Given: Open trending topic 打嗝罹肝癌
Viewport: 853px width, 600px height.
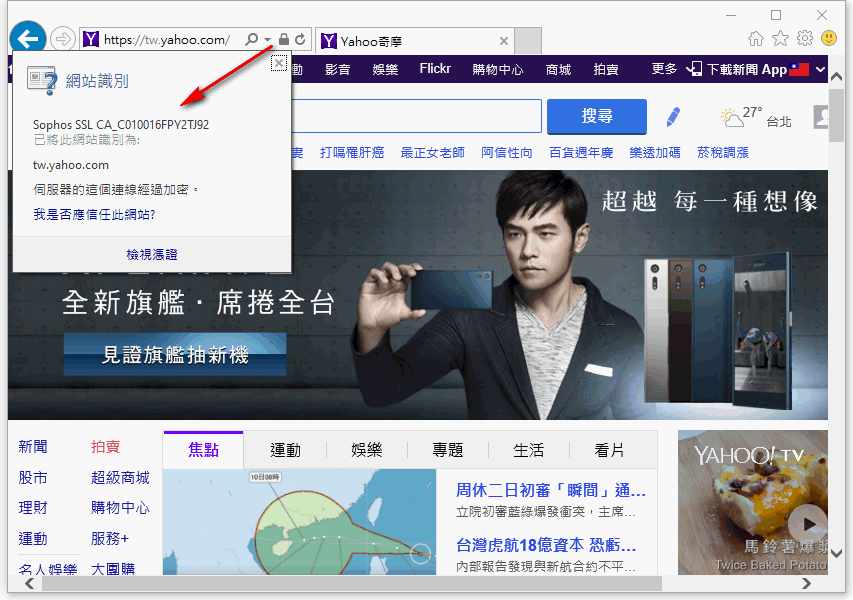Looking at the screenshot, I should coord(352,152).
